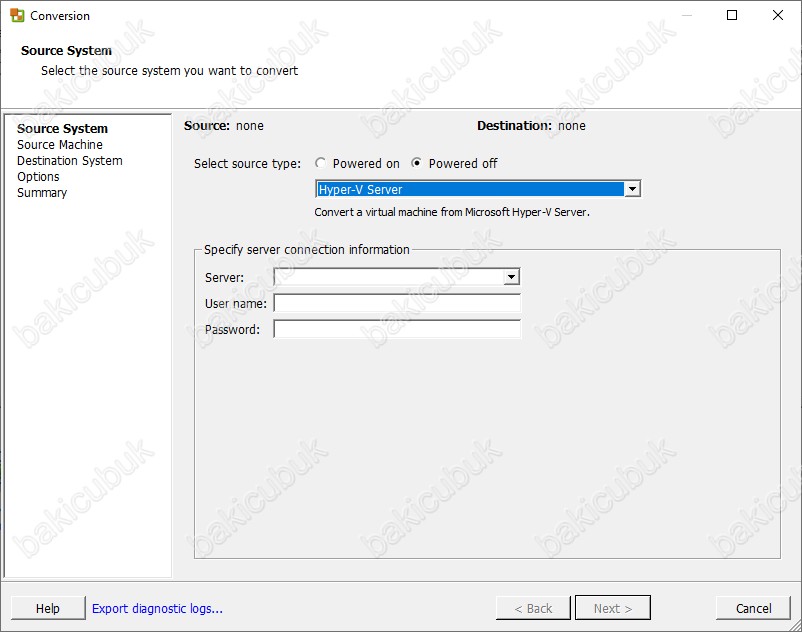
Task: Click the Conversion app icon in title bar
Action: (x=17, y=15)
